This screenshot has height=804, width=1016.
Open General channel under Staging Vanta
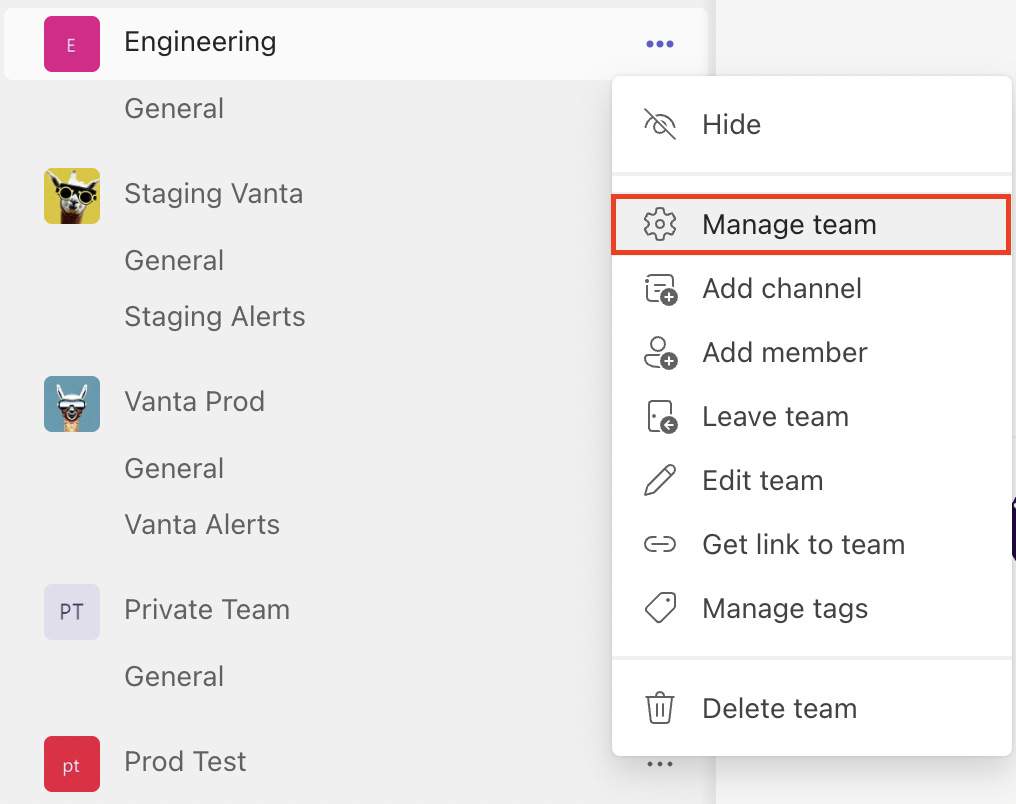tap(174, 260)
